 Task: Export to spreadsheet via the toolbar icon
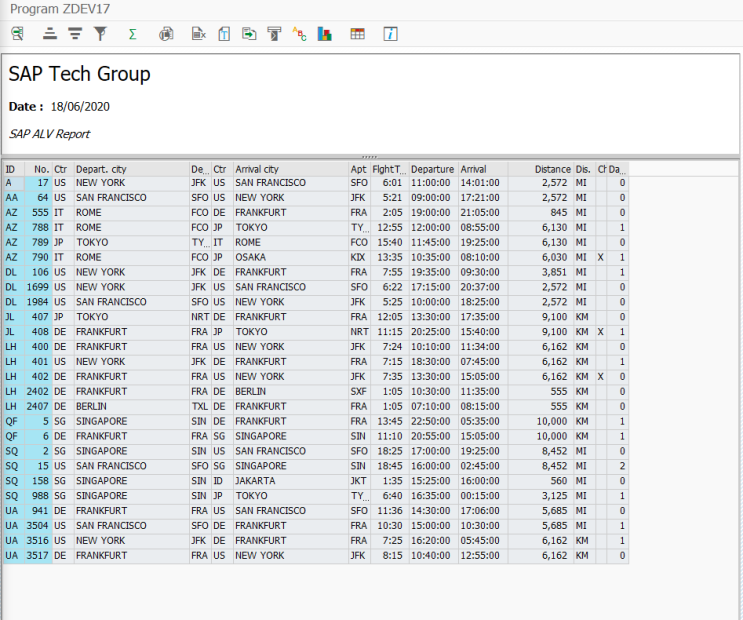(199, 34)
